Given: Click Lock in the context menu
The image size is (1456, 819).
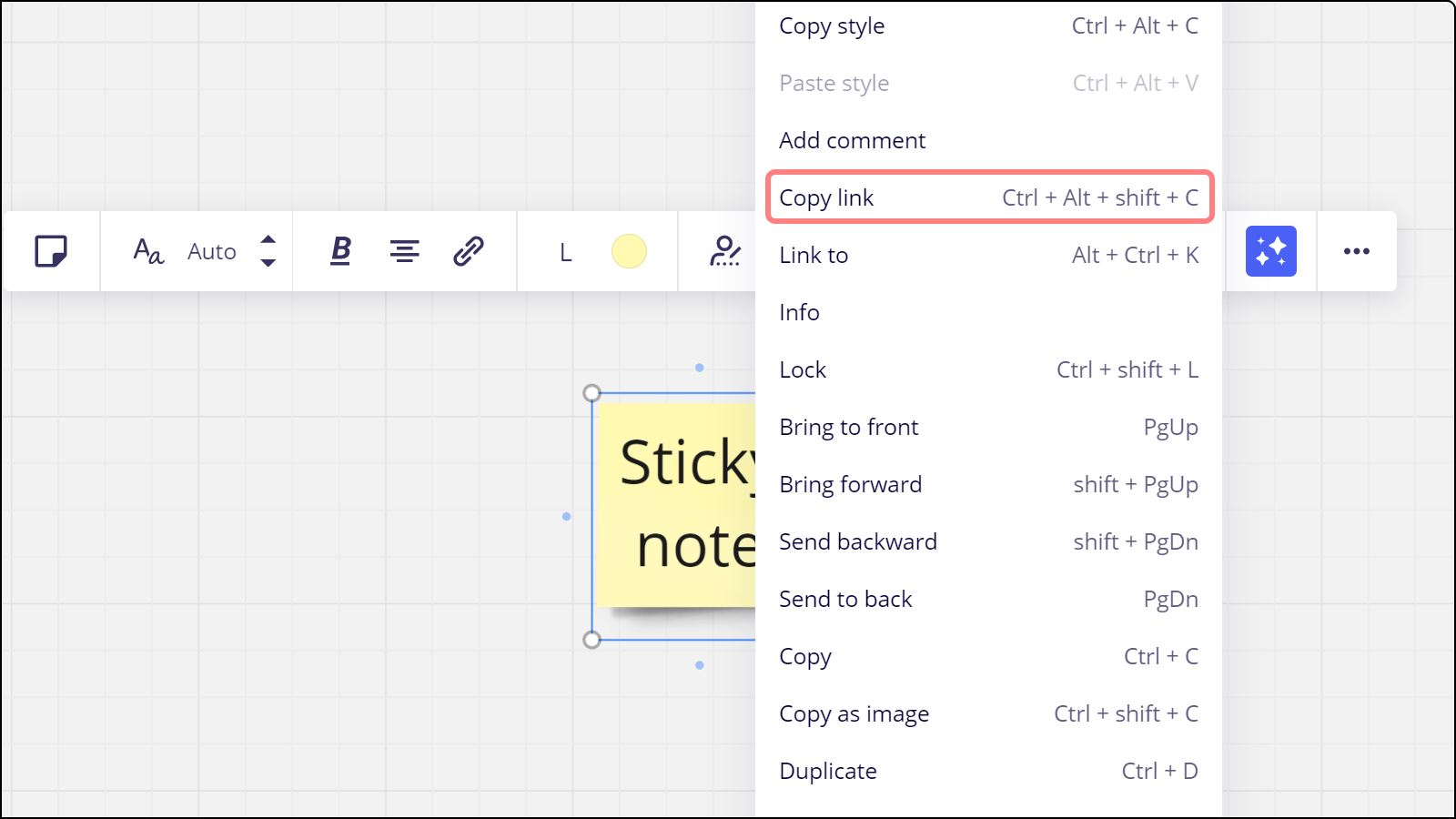Looking at the screenshot, I should pos(804,369).
